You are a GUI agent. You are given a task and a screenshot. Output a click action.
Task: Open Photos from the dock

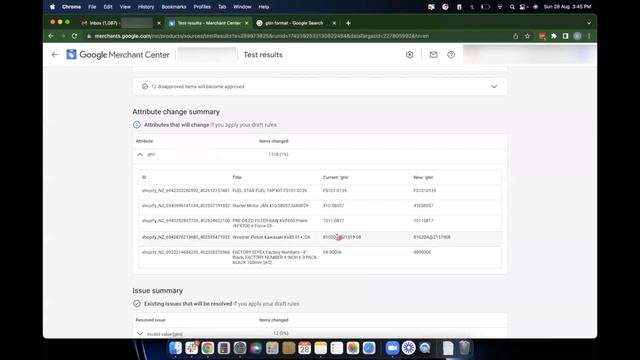click(353, 348)
